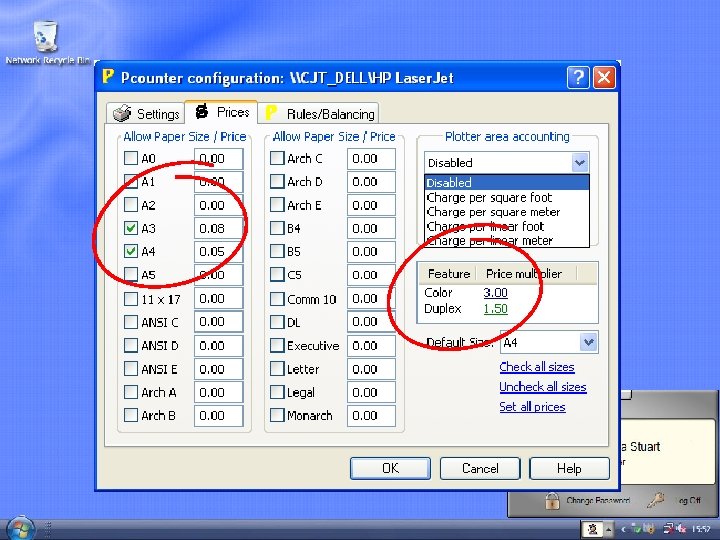Screen dimensions: 720x540
Task: Click the A4 price field 0.05
Action: click(218, 252)
